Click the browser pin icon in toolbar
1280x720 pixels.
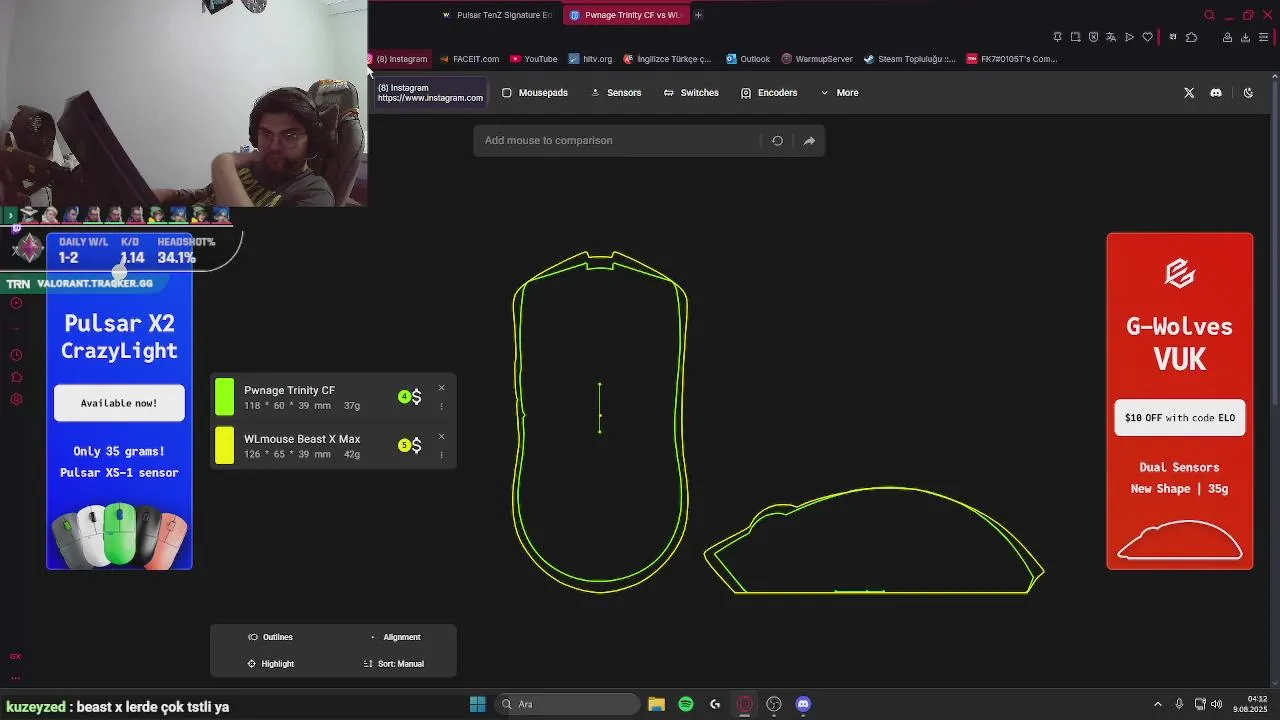[1057, 38]
